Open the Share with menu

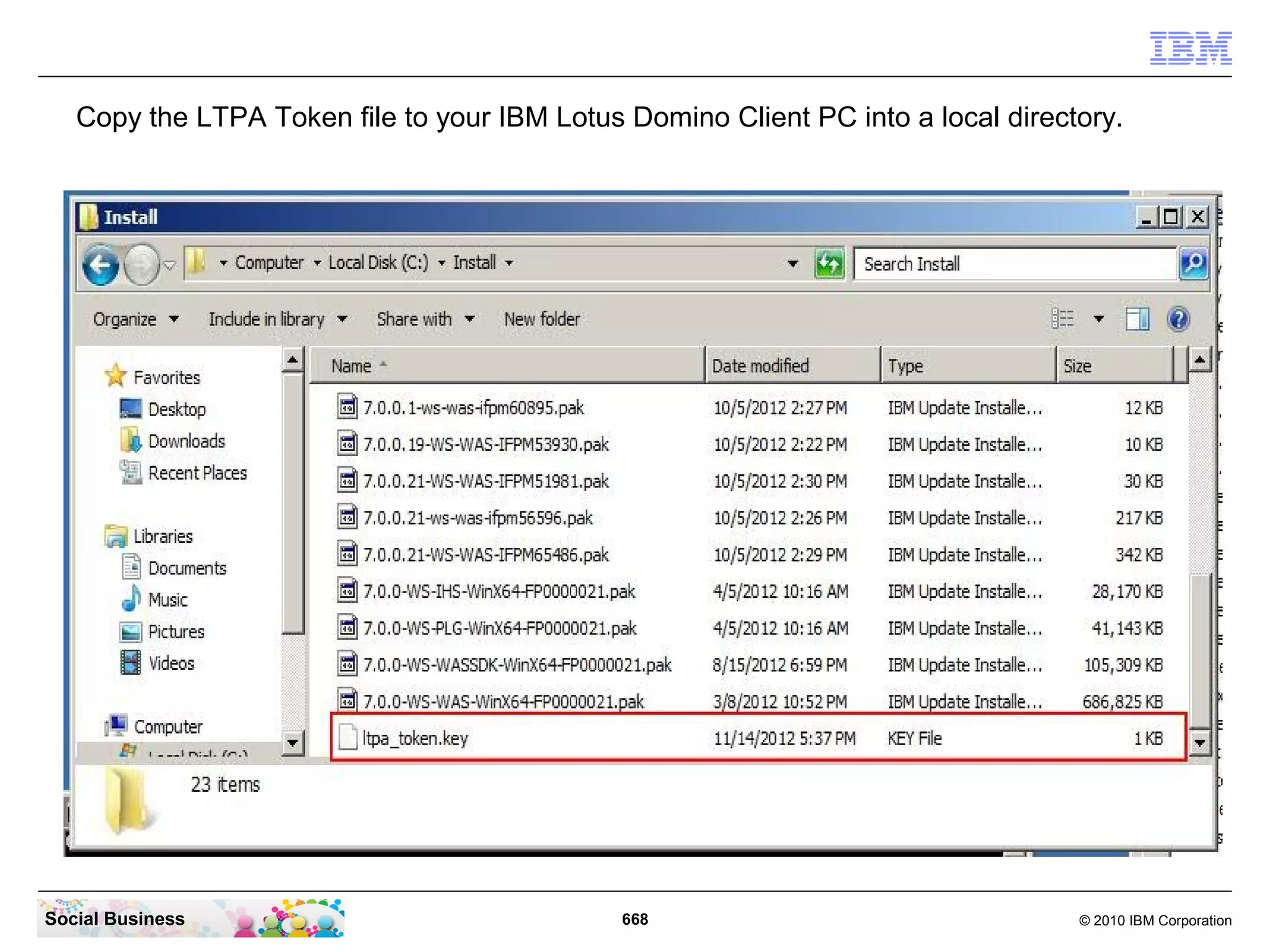pyautogui.click(x=426, y=319)
